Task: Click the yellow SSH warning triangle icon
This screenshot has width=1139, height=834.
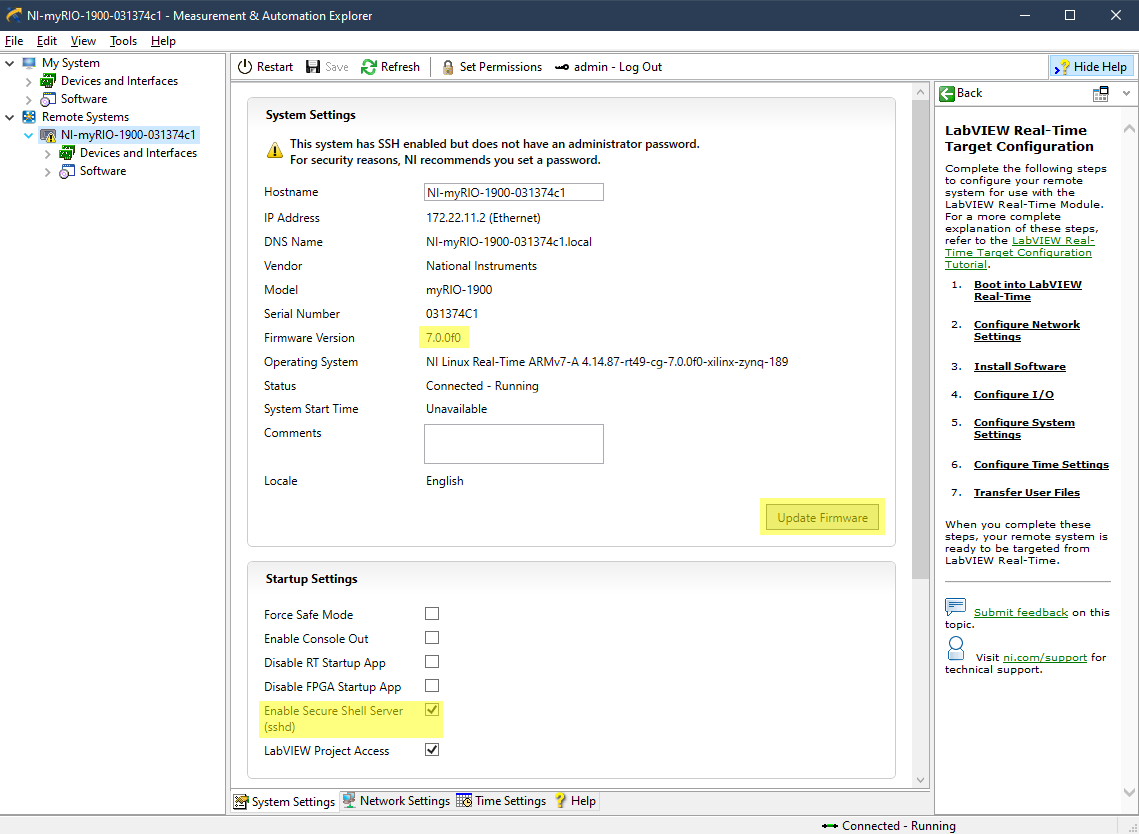Action: tap(275, 150)
